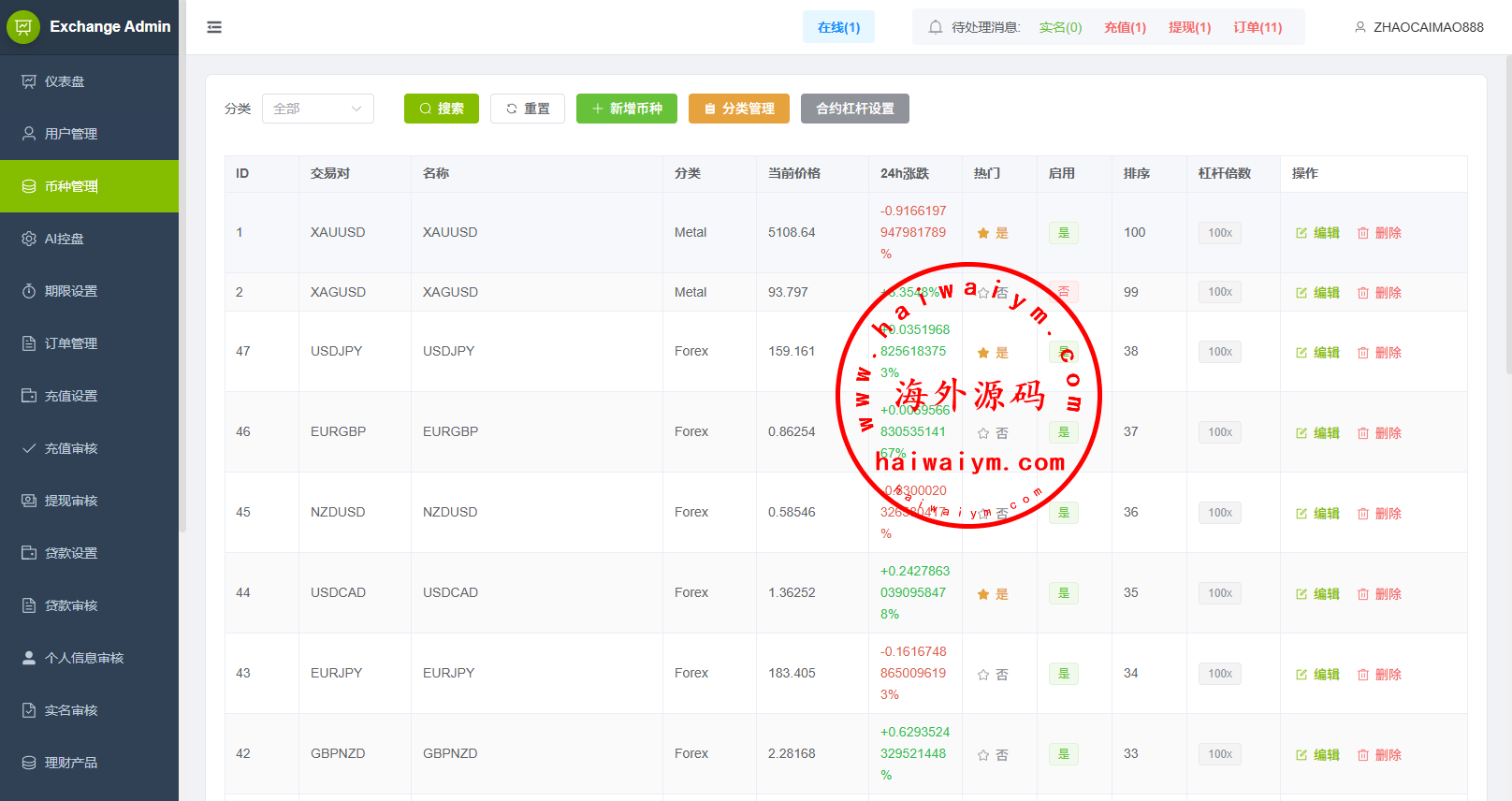This screenshot has height=801, width=1512.
Task: Click the 100x leverage tag for EURGBP
Action: [1219, 432]
